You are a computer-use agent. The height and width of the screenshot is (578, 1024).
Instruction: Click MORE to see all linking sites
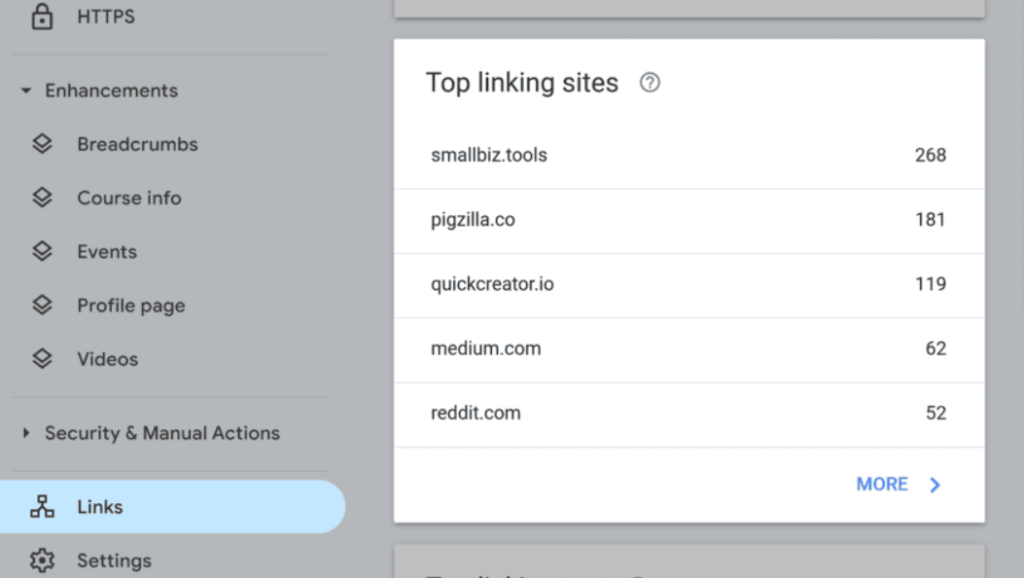point(882,484)
